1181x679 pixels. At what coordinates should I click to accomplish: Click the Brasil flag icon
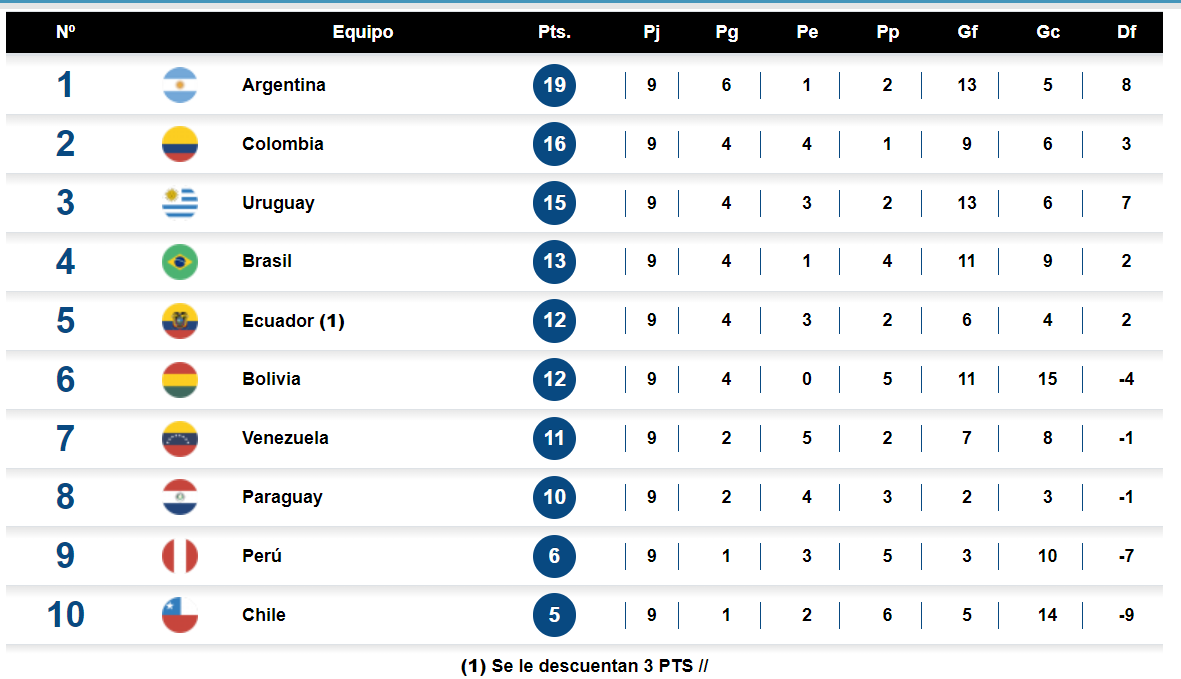[180, 262]
